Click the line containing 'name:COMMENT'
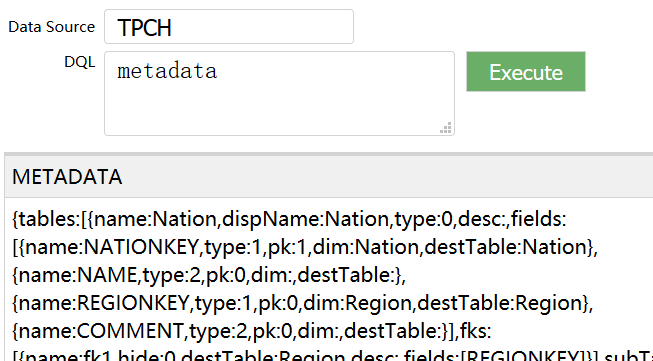 252,331
